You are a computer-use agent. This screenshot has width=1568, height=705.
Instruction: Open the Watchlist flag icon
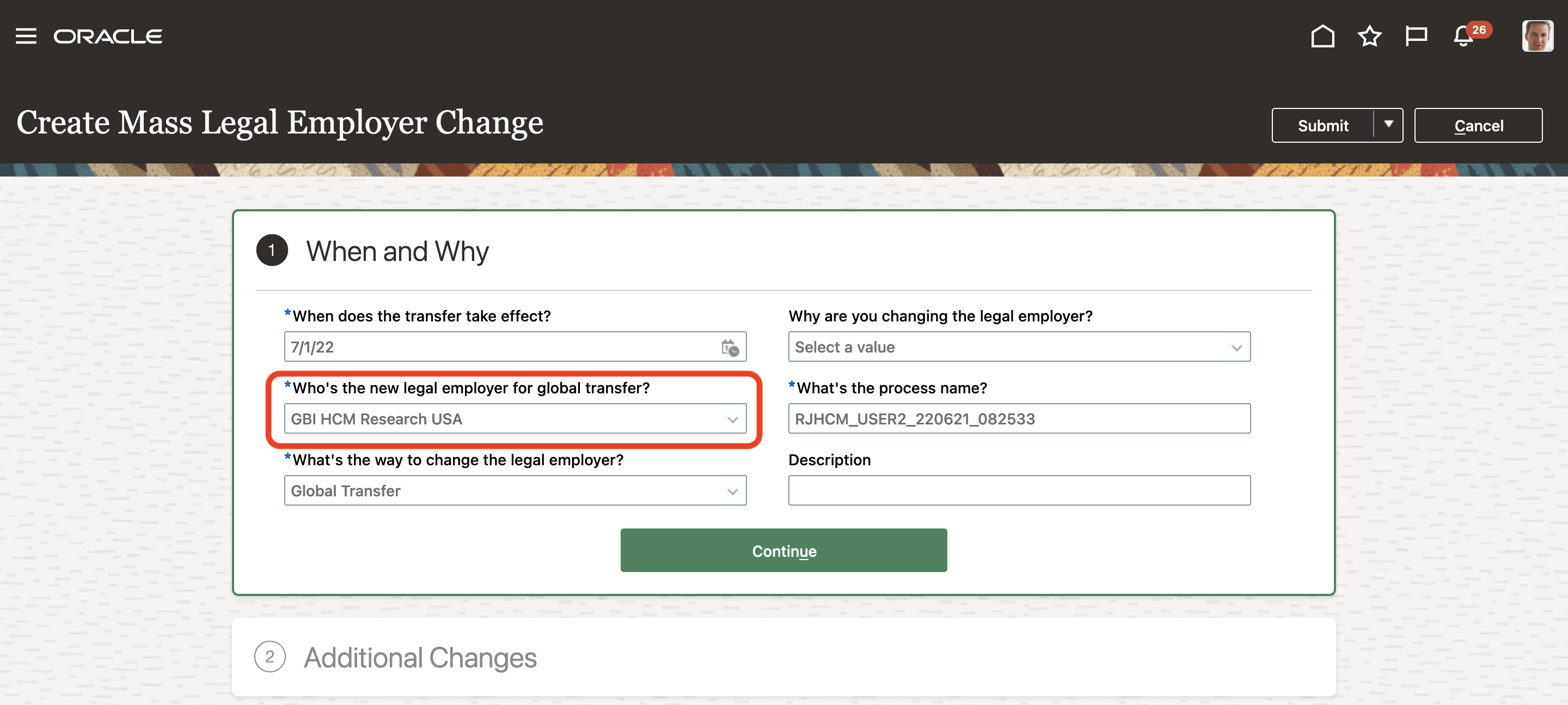point(1416,37)
